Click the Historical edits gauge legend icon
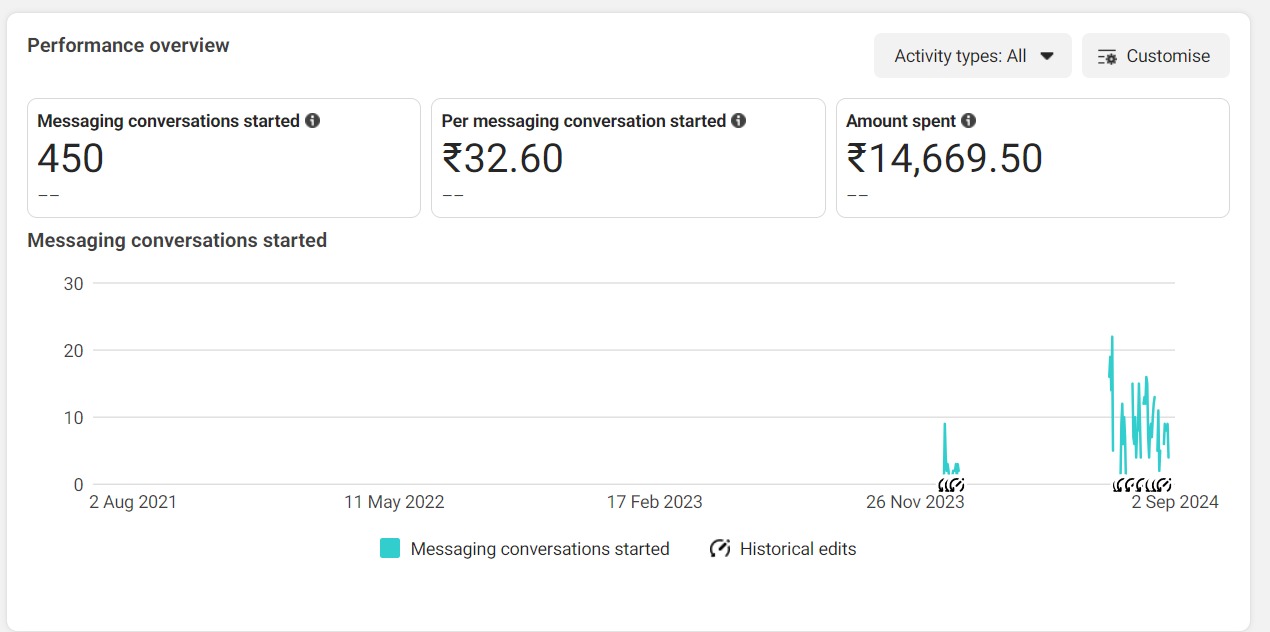The width and height of the screenshot is (1270, 632). [719, 548]
